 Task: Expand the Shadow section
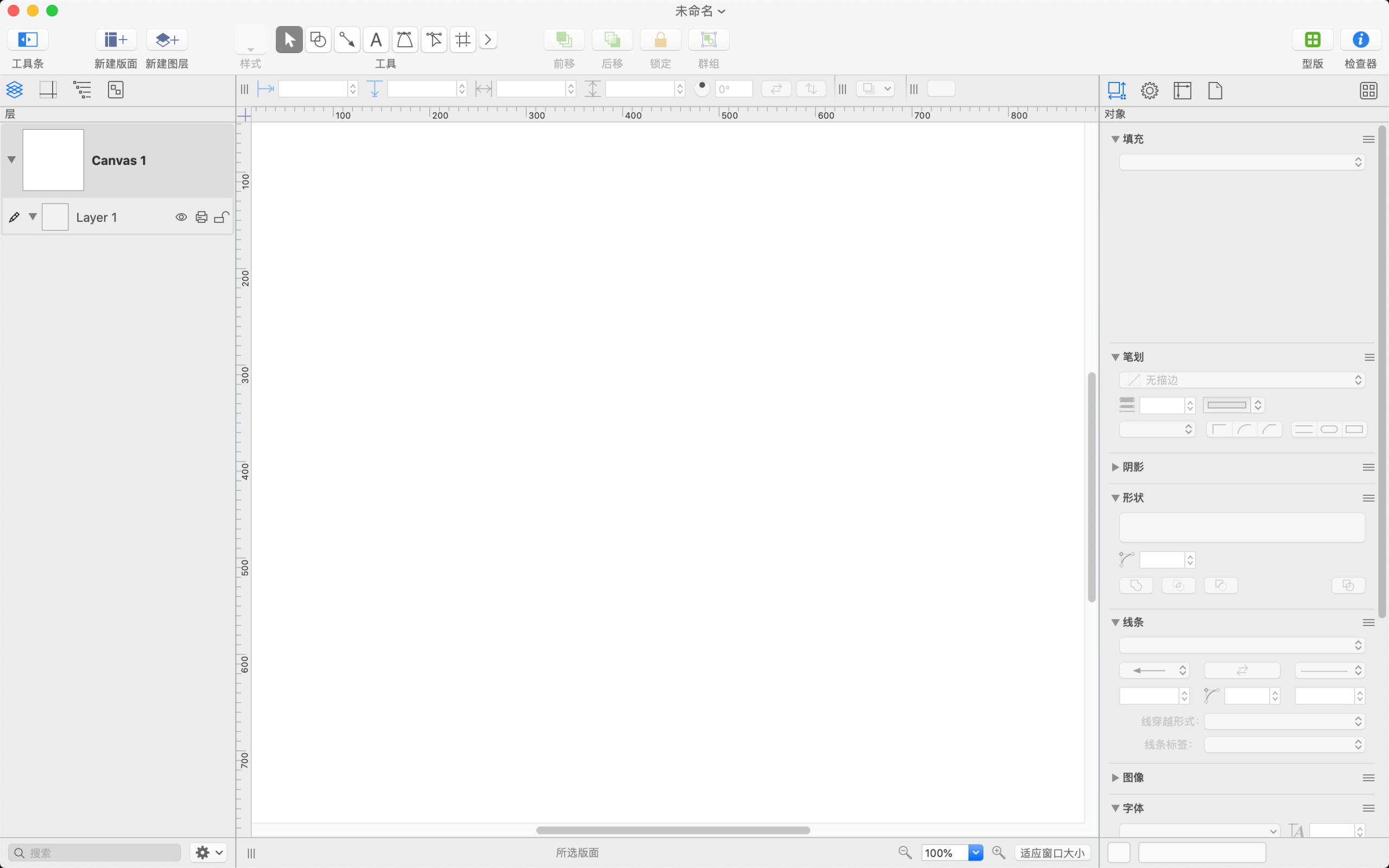click(x=1115, y=467)
